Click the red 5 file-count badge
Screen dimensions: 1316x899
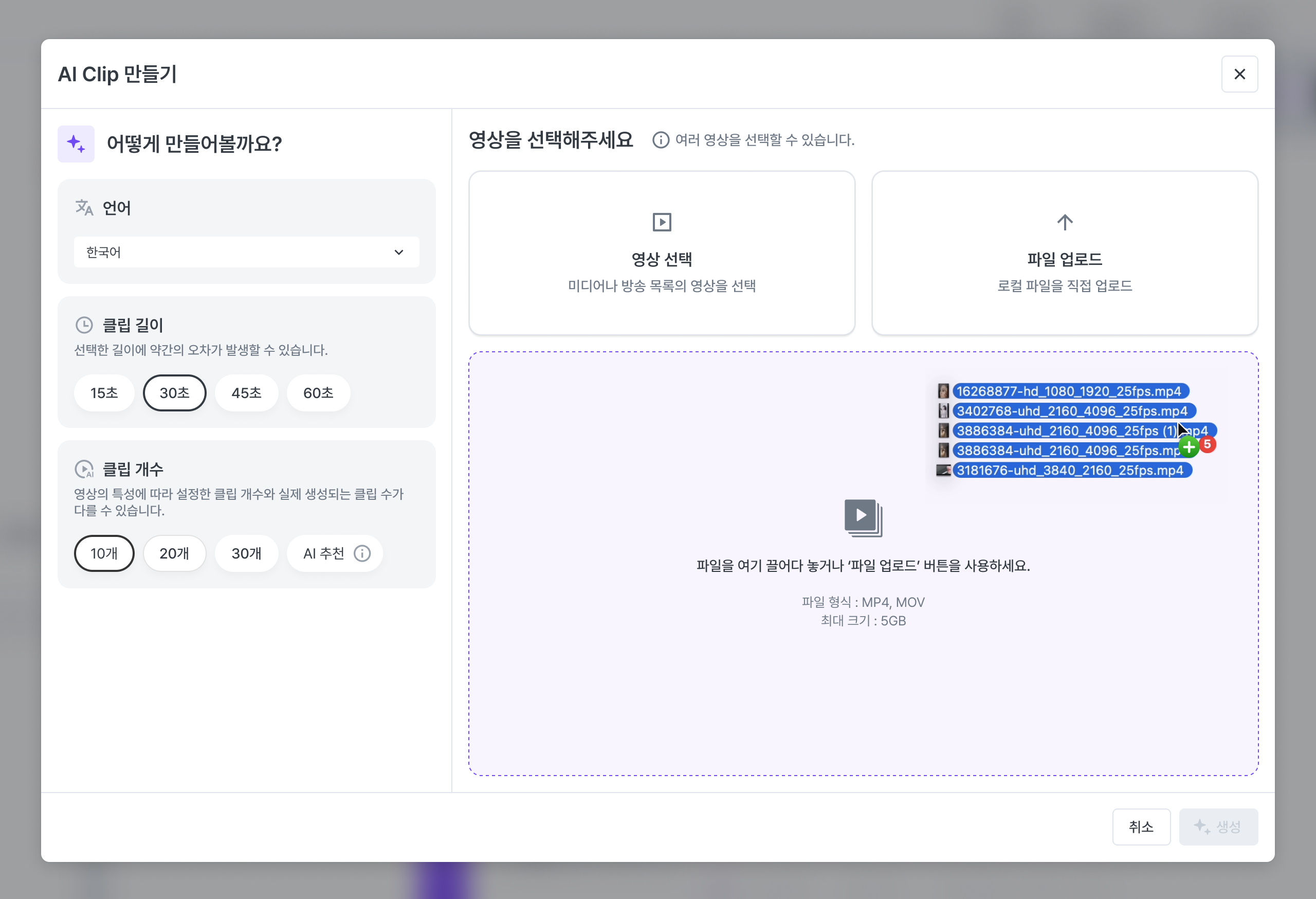pyautogui.click(x=1208, y=444)
